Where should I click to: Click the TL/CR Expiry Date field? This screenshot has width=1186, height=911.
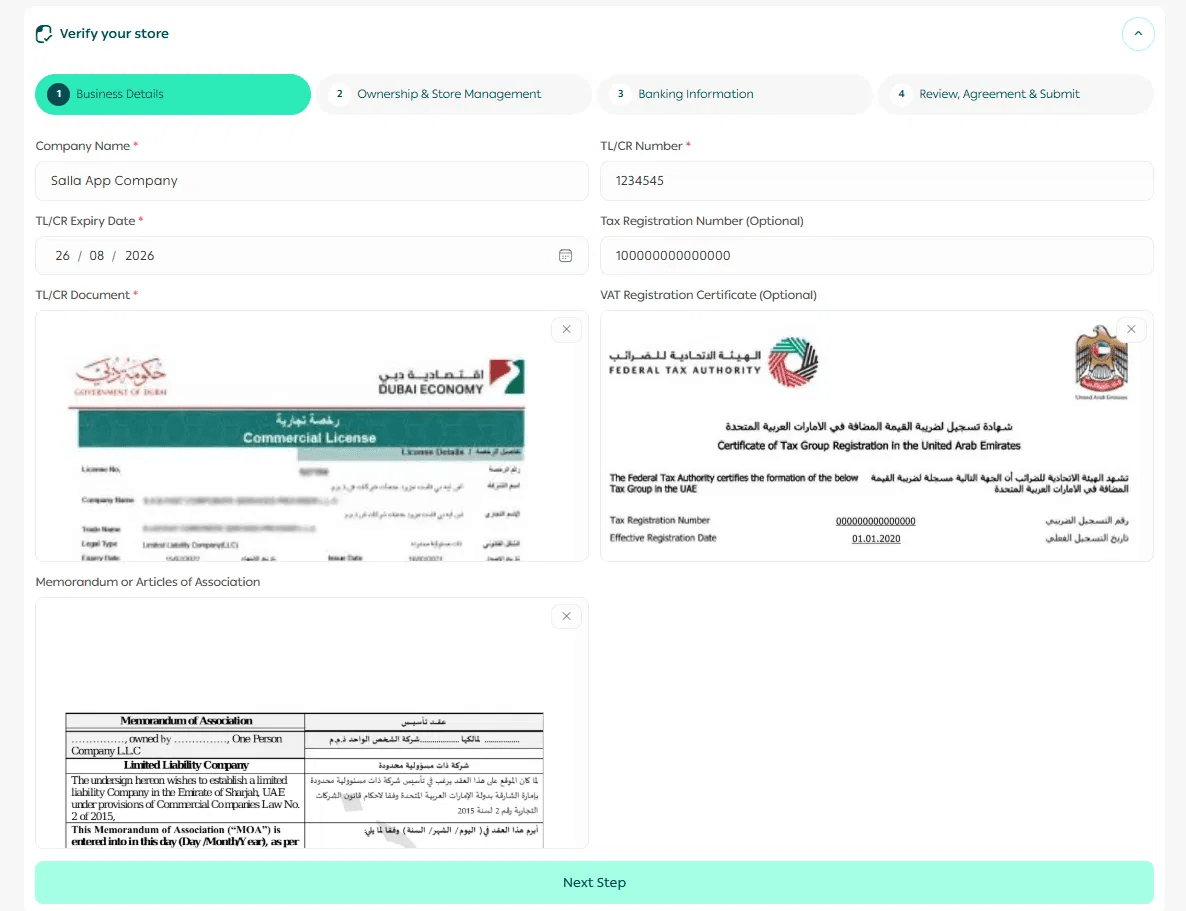(312, 256)
